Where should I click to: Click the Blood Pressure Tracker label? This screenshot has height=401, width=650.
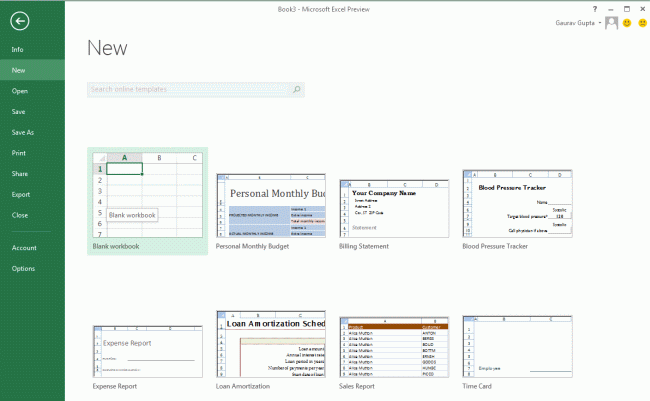click(495, 246)
